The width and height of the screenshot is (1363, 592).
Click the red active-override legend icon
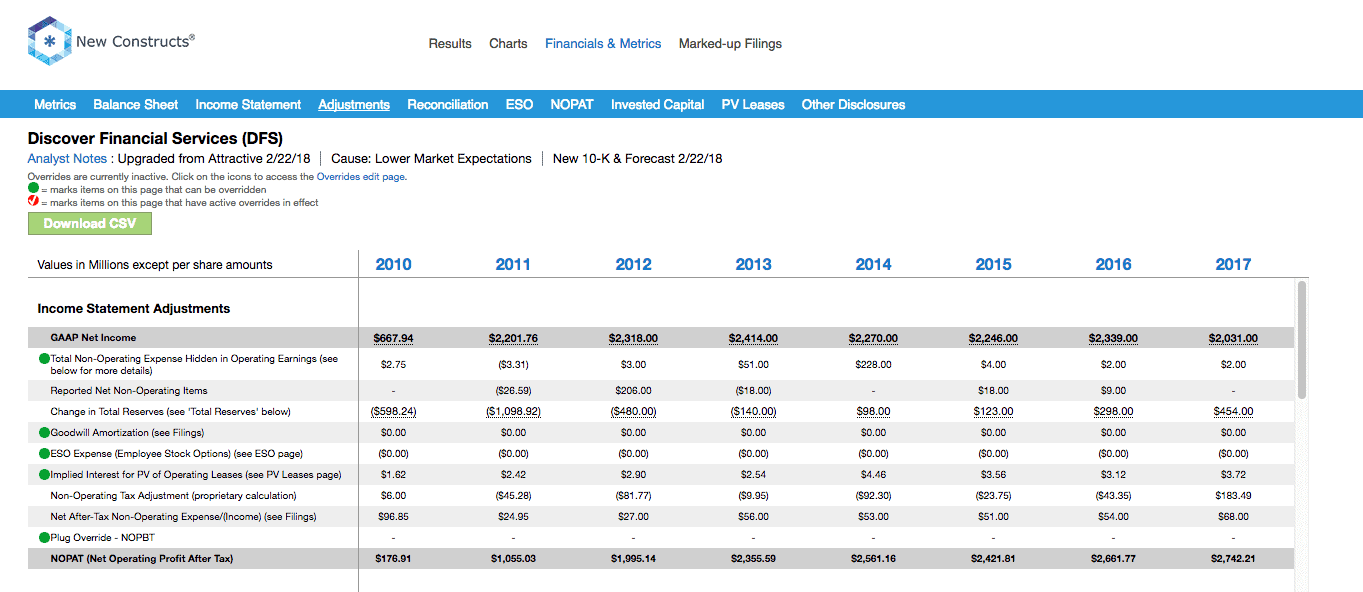pyautogui.click(x=33, y=202)
